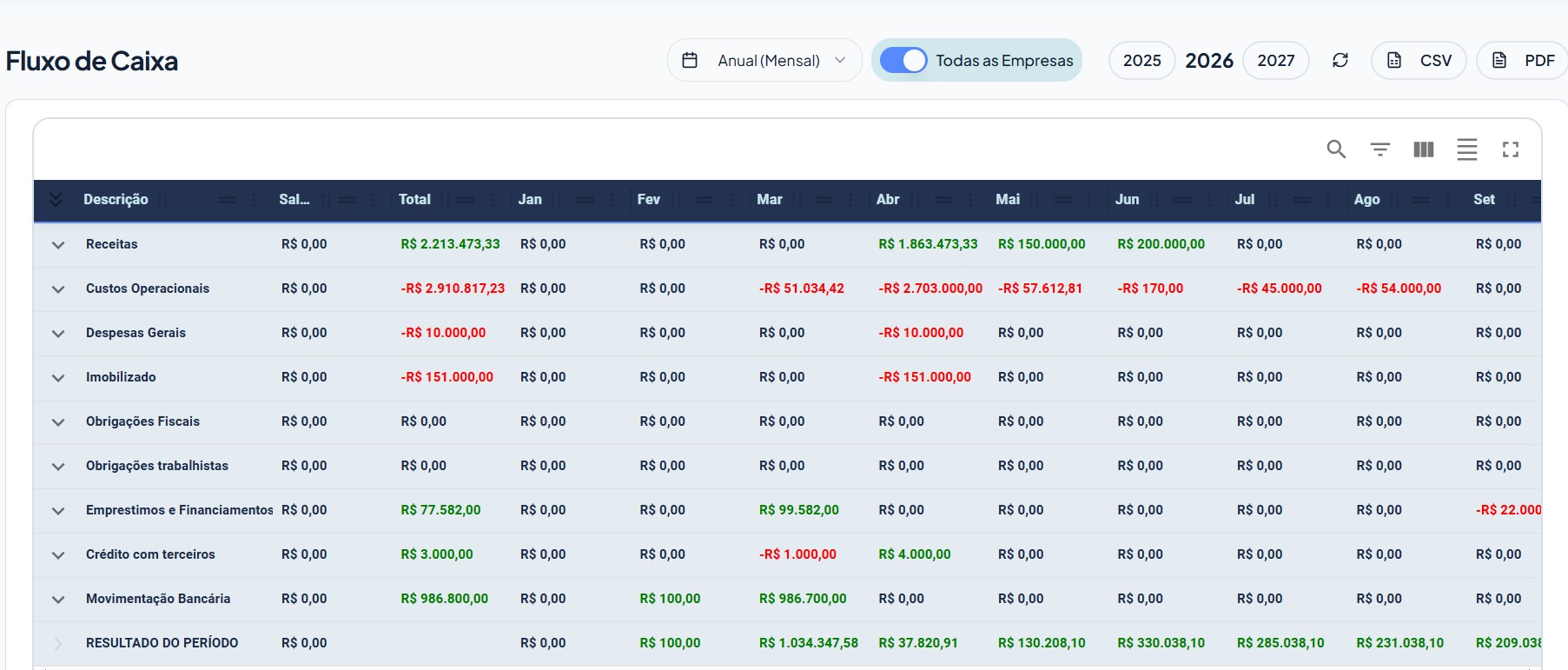This screenshot has height=670, width=1568.
Task: Click the row density icon
Action: tap(1466, 149)
